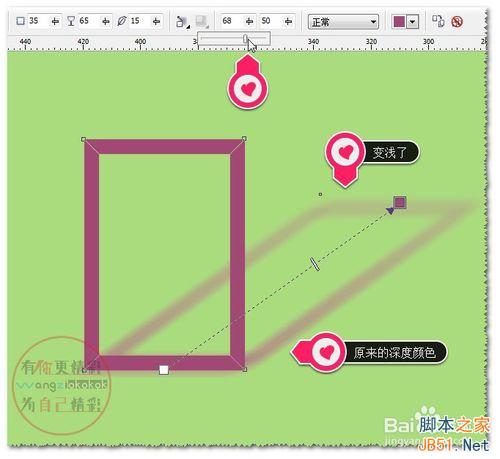
Task: Click the white square shadow start handle
Action: tap(164, 370)
